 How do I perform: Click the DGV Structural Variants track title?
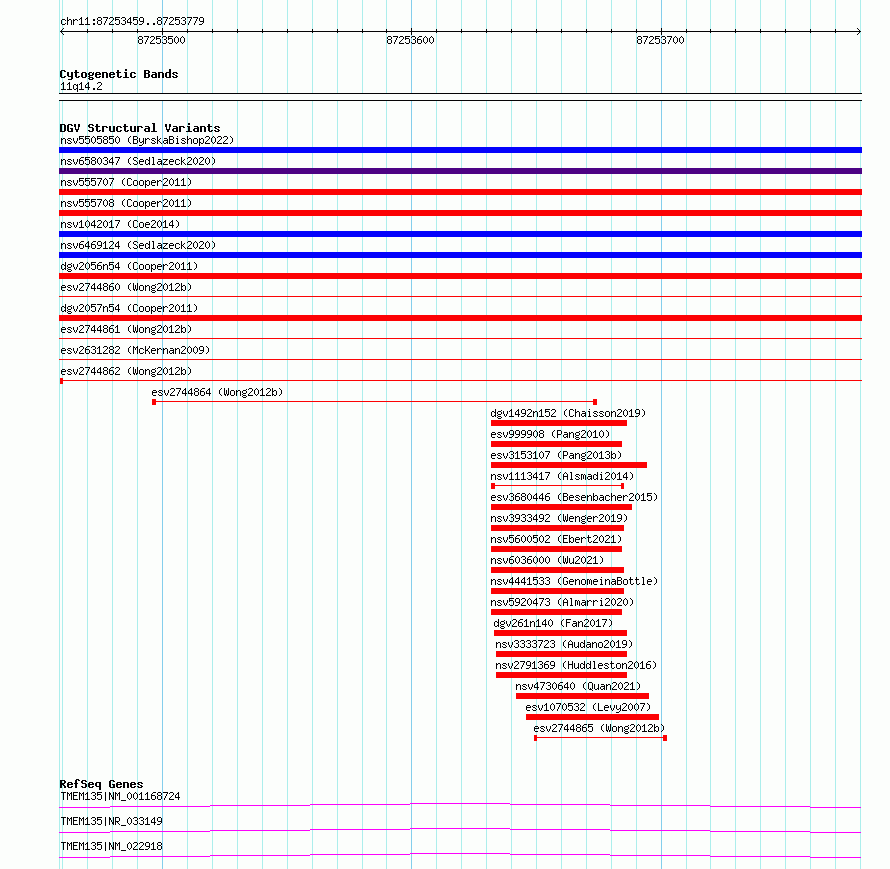point(140,128)
